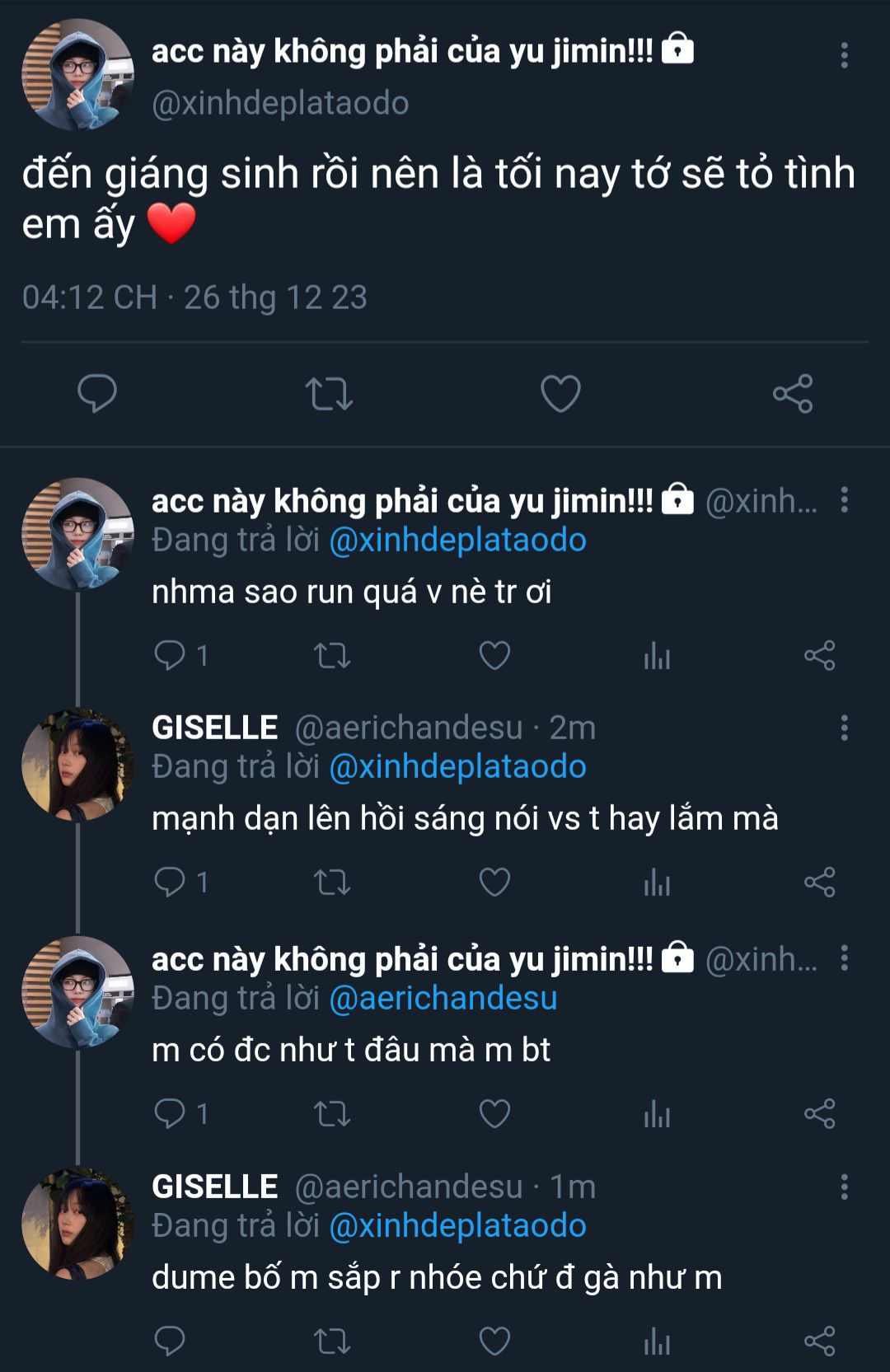Screen dimensions: 890x1372
Task: View analytics on GISELLE's "dume bố m" reply
Action: (x=657, y=1342)
